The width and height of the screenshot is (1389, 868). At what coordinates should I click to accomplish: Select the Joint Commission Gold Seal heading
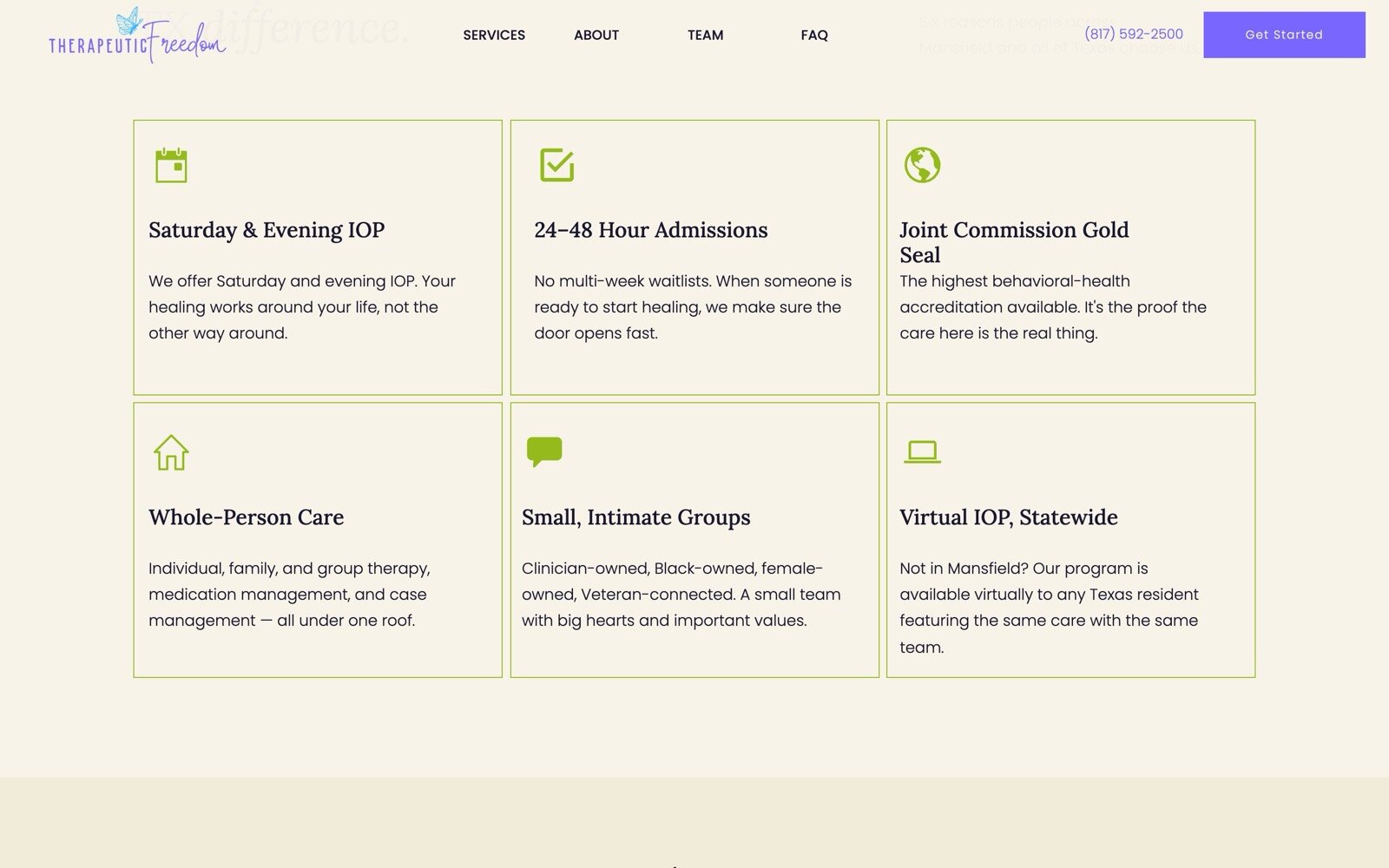1014,242
